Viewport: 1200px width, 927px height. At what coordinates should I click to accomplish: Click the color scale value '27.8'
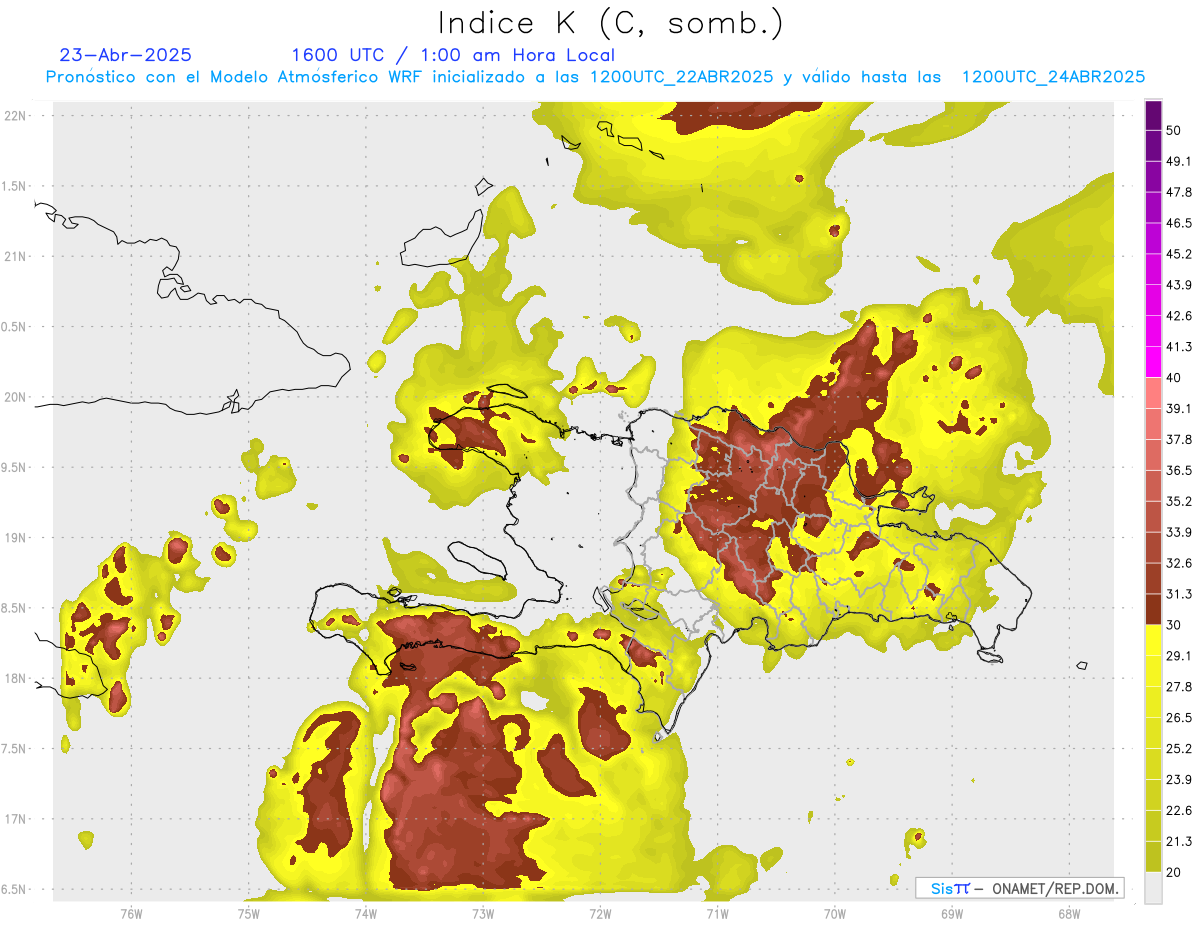click(1179, 687)
